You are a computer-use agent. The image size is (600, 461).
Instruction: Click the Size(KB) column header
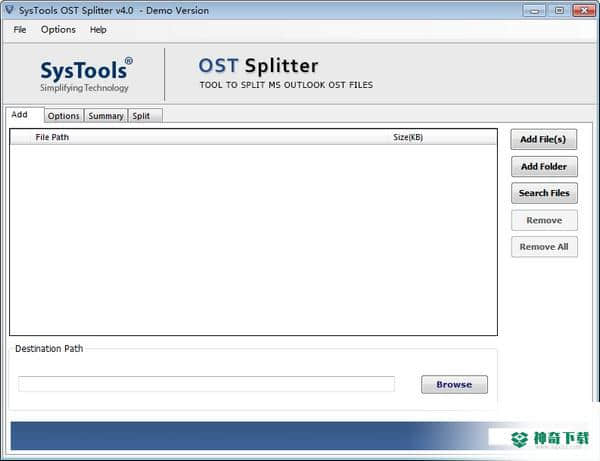pyautogui.click(x=408, y=137)
